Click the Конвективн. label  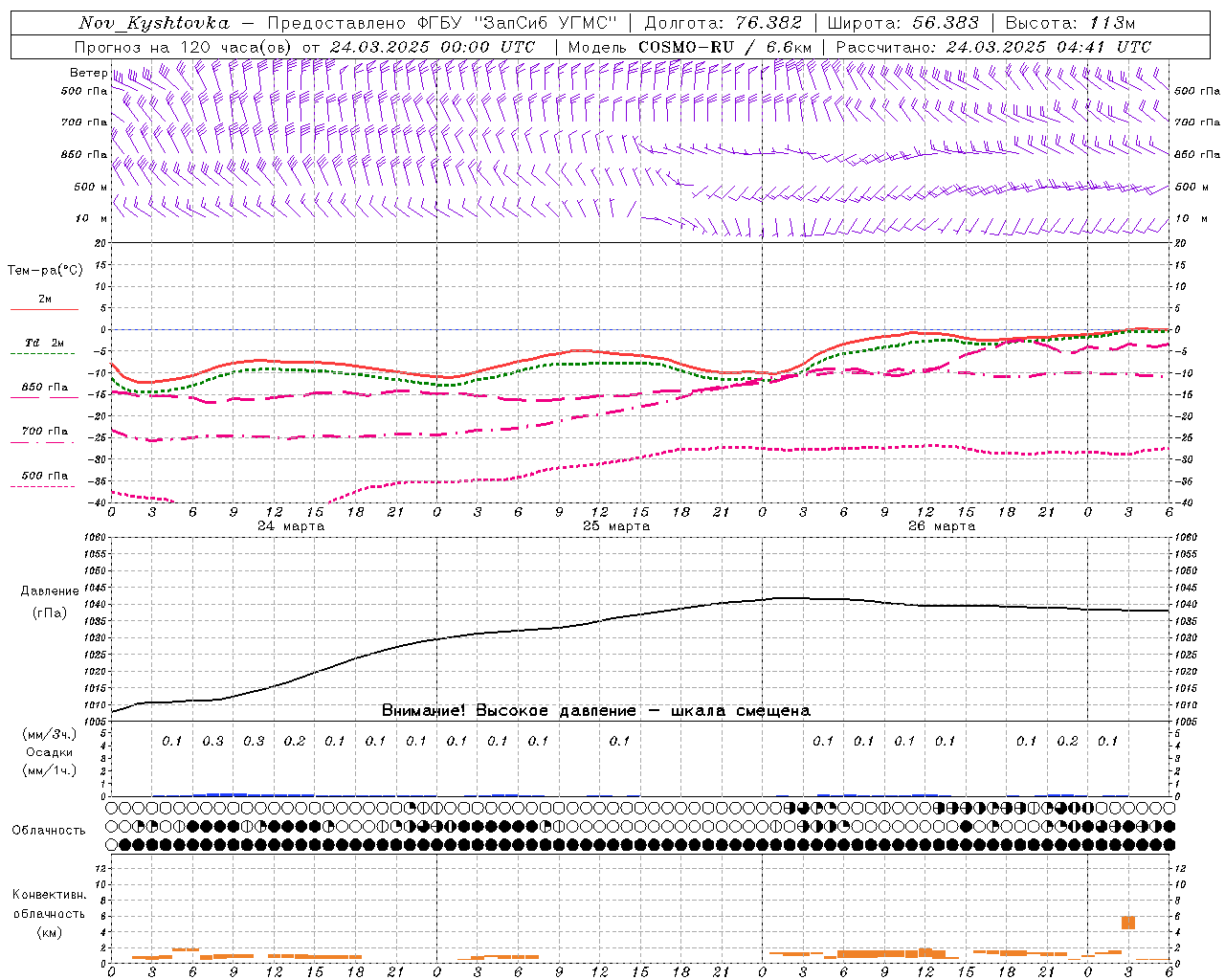(49, 895)
